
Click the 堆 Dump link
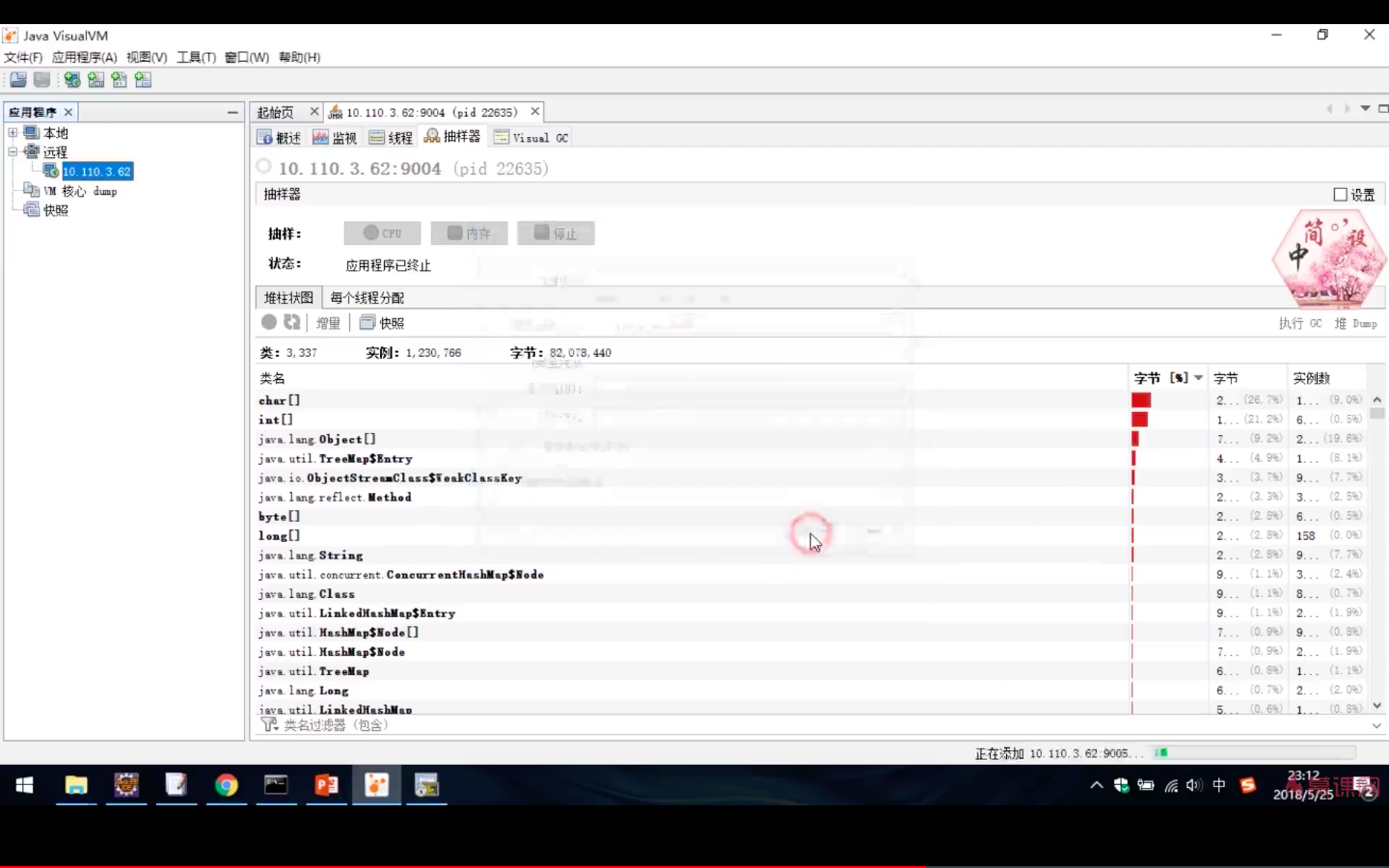[1357, 322]
